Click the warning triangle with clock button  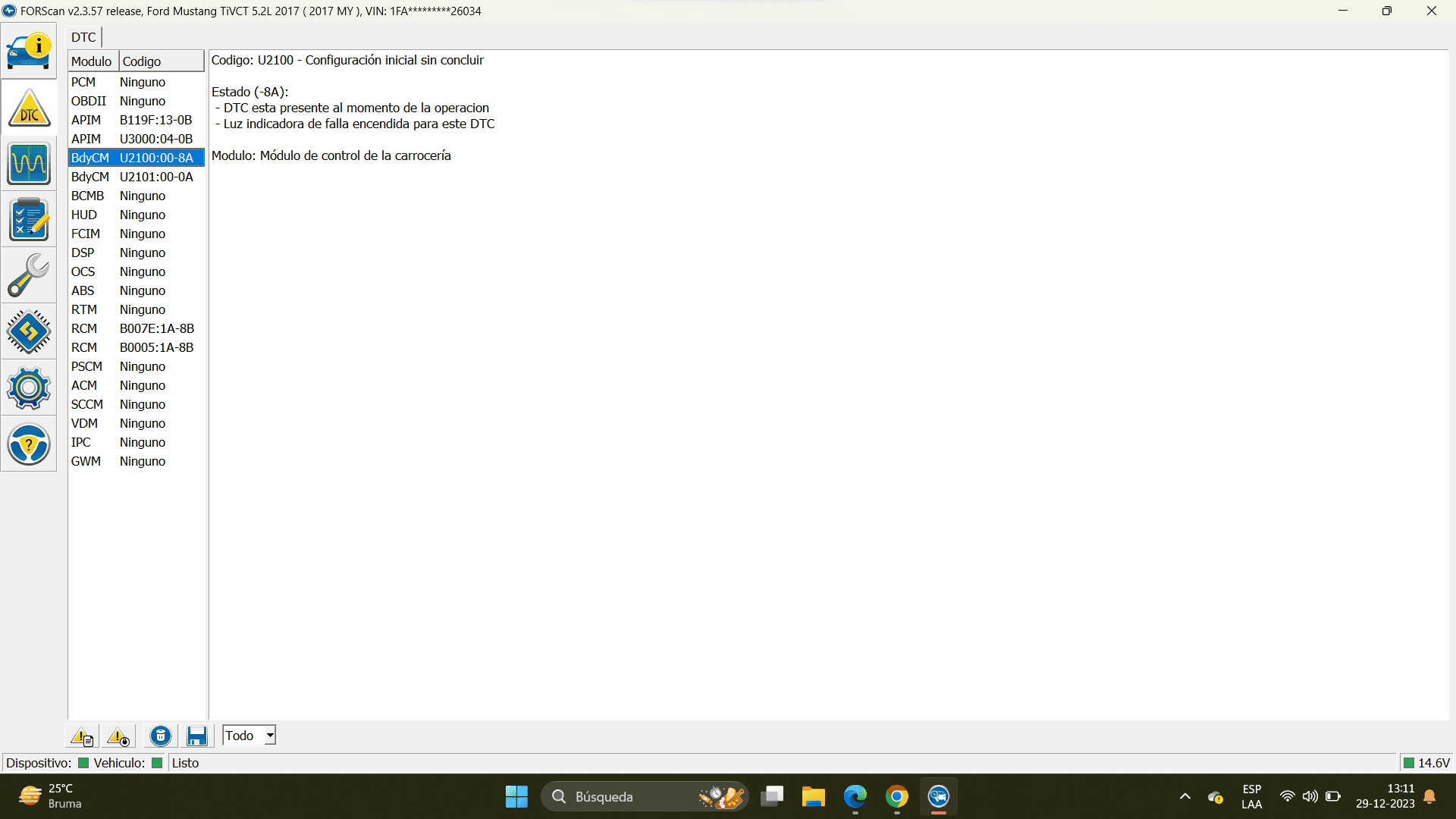coord(118,736)
